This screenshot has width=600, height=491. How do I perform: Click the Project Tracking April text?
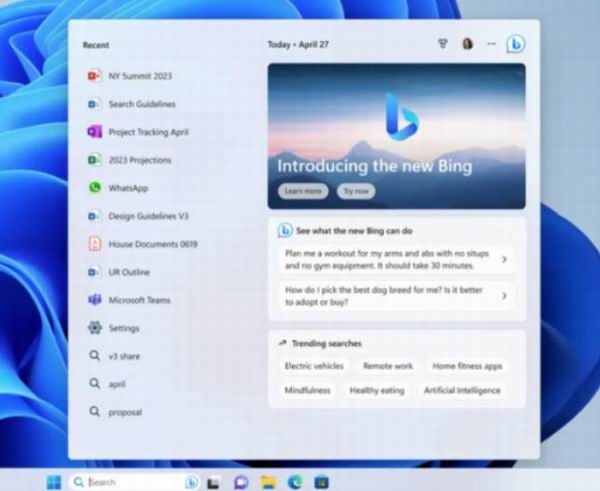[148, 132]
